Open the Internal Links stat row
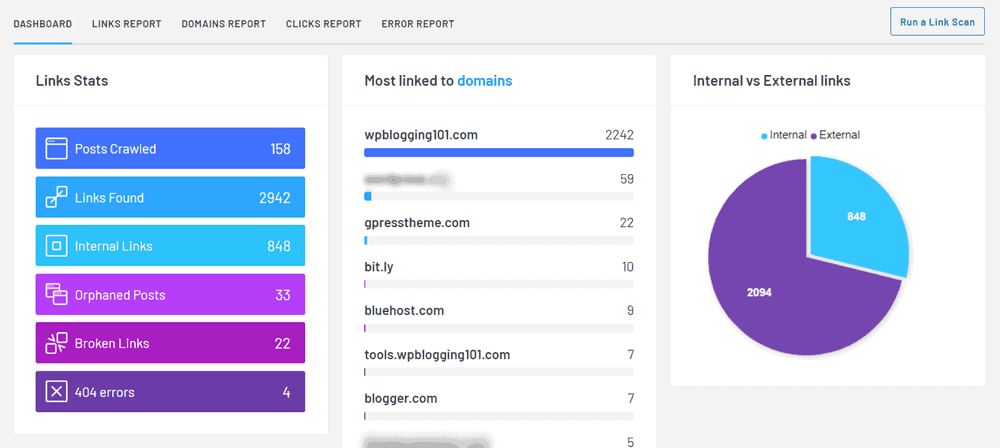The height and width of the screenshot is (448, 1000). click(170, 246)
